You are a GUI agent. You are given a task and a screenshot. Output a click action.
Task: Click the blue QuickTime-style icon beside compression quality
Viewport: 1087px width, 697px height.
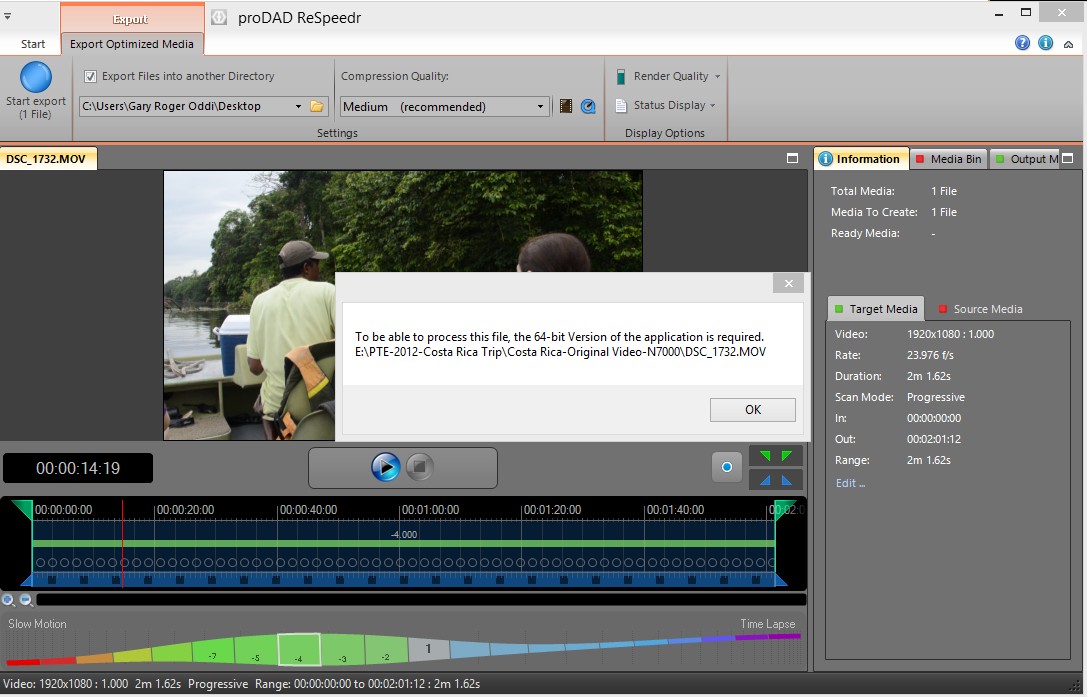[588, 106]
